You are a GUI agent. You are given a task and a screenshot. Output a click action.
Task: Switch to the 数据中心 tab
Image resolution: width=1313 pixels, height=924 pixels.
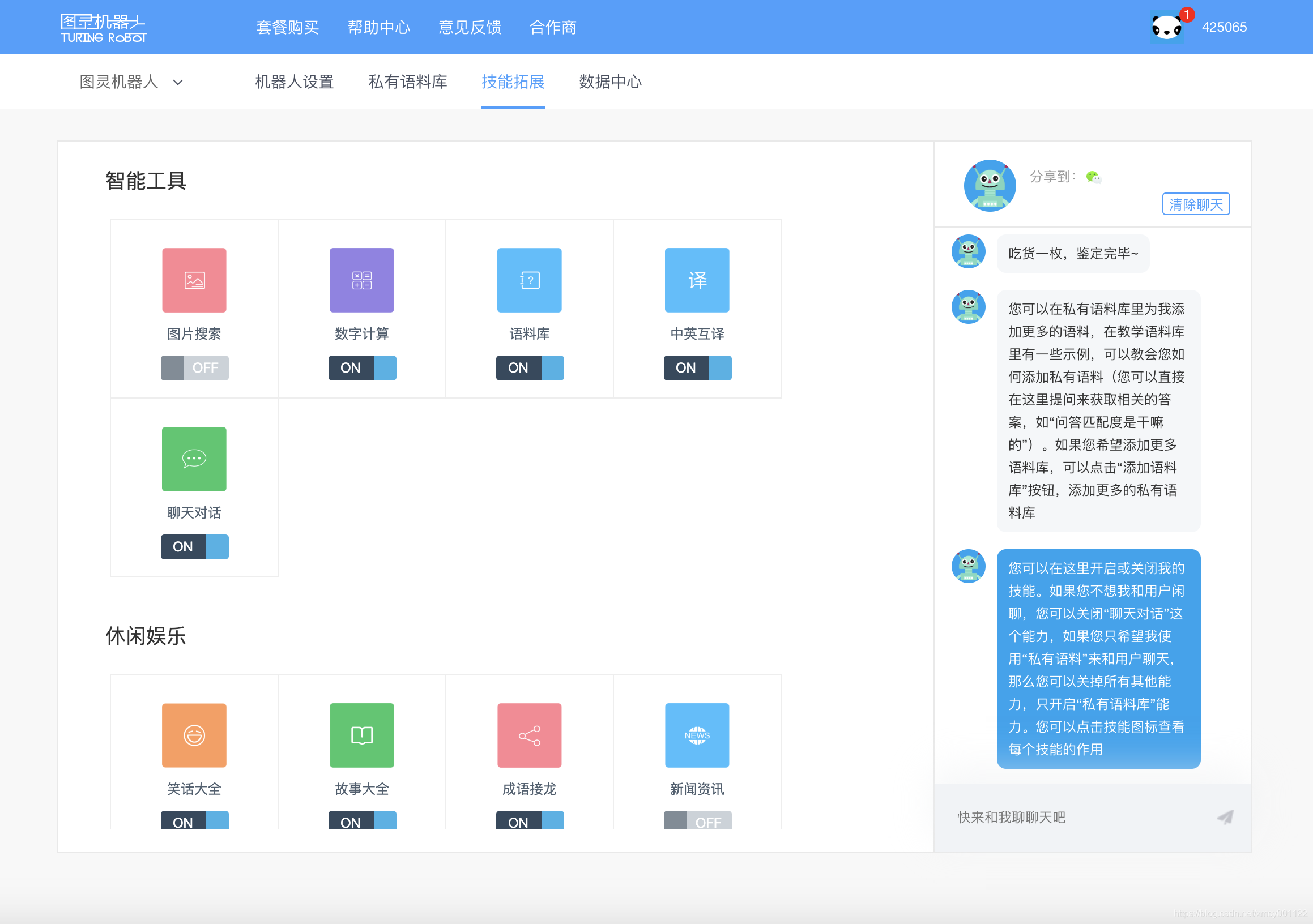coord(609,82)
